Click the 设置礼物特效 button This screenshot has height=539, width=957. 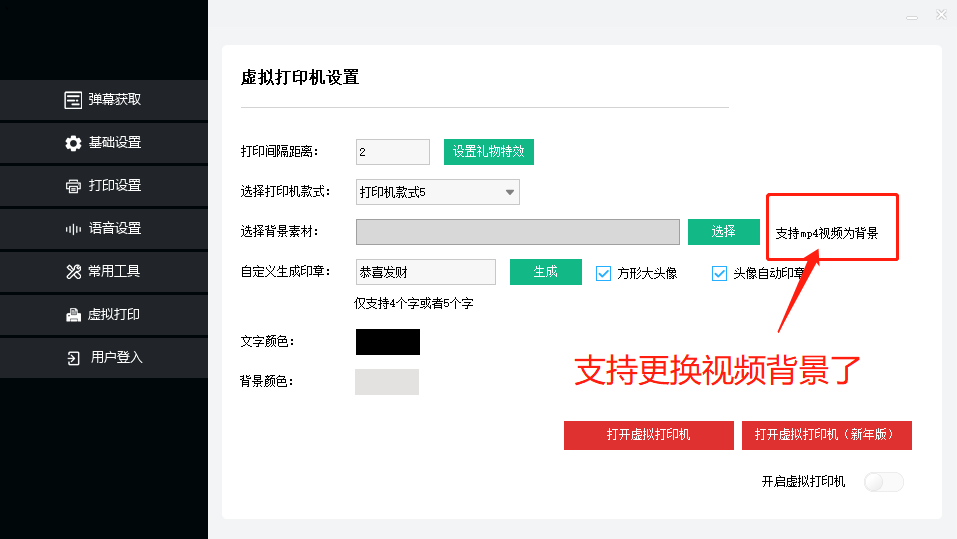[x=489, y=152]
